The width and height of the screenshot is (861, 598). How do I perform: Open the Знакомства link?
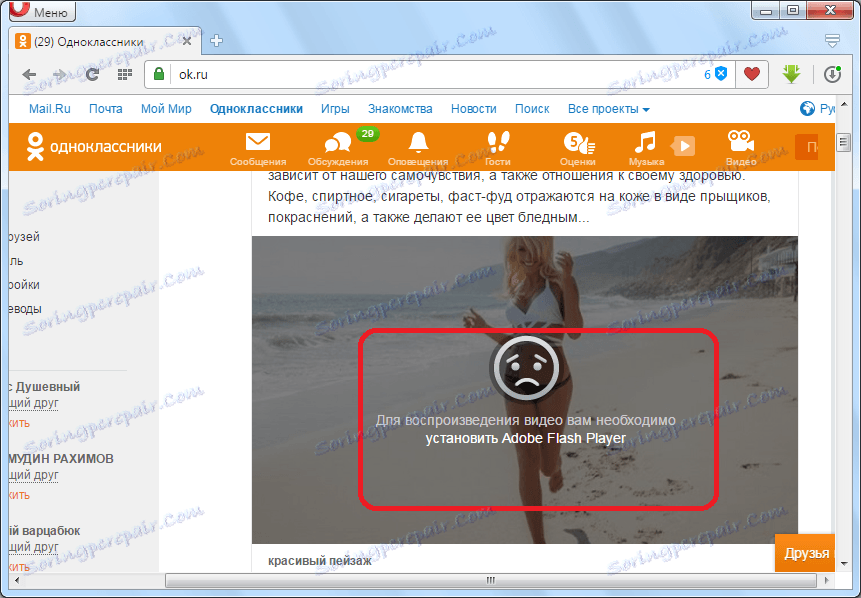click(400, 109)
